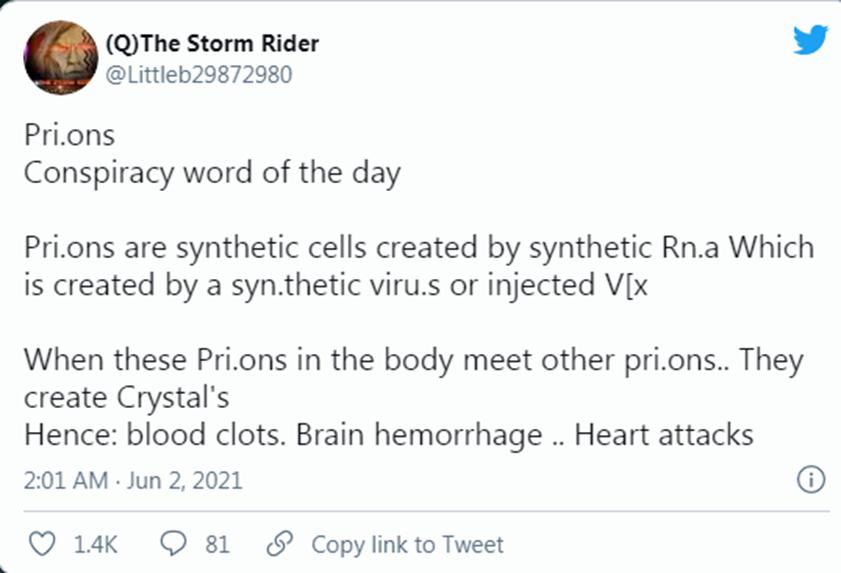841x573 pixels.
Task: Click the reply speech bubble icon
Action: [x=173, y=544]
